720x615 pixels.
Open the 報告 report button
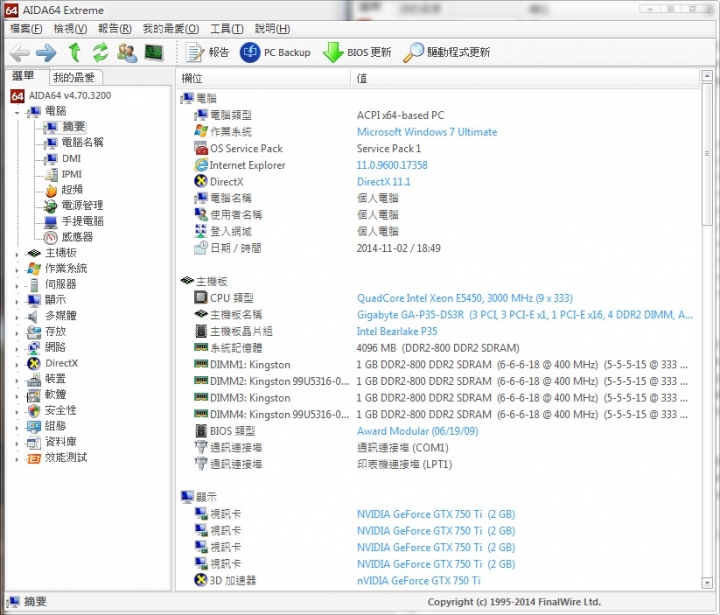pos(207,52)
